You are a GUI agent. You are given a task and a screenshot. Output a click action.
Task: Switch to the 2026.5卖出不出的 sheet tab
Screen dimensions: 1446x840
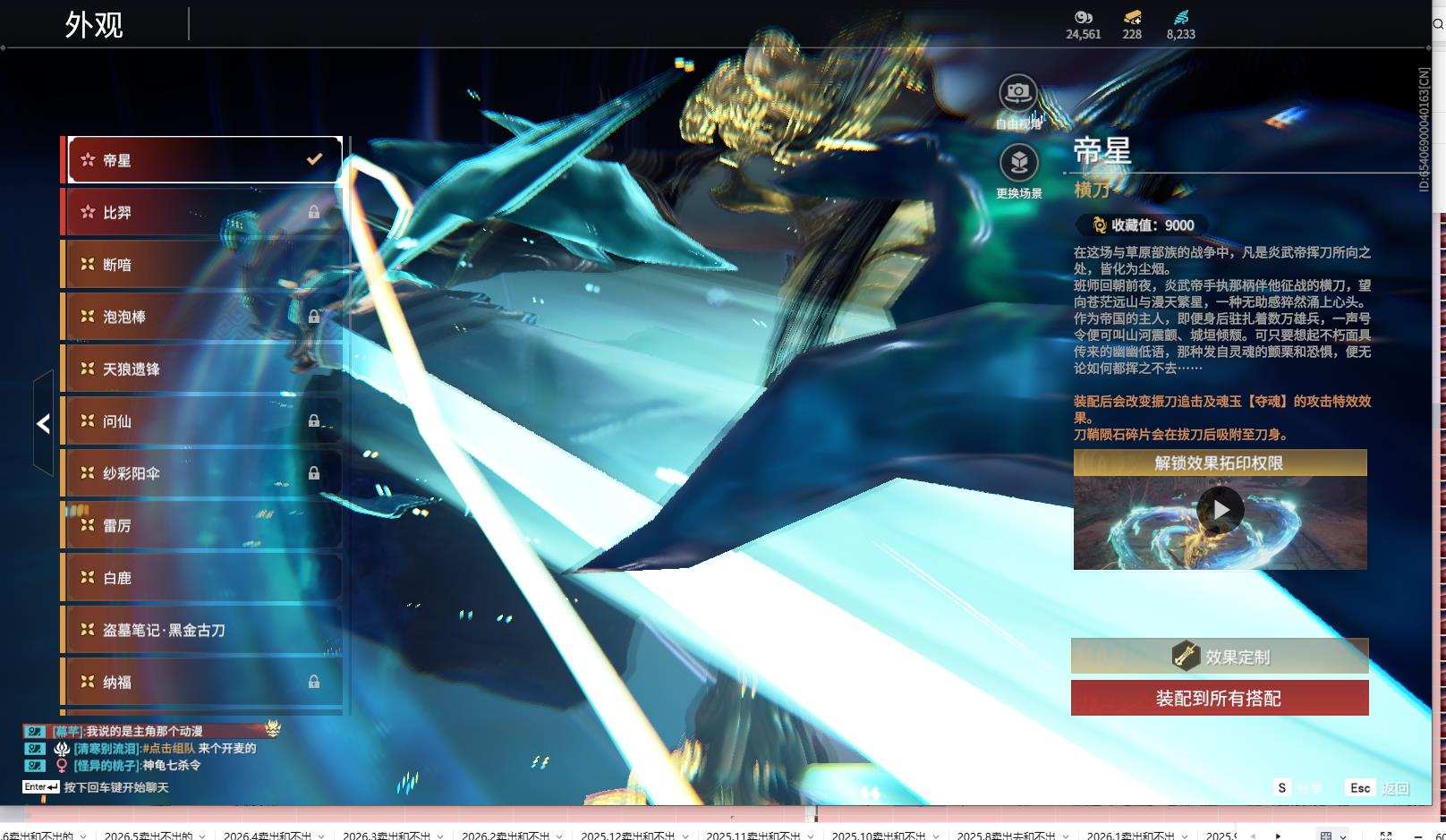(149, 836)
